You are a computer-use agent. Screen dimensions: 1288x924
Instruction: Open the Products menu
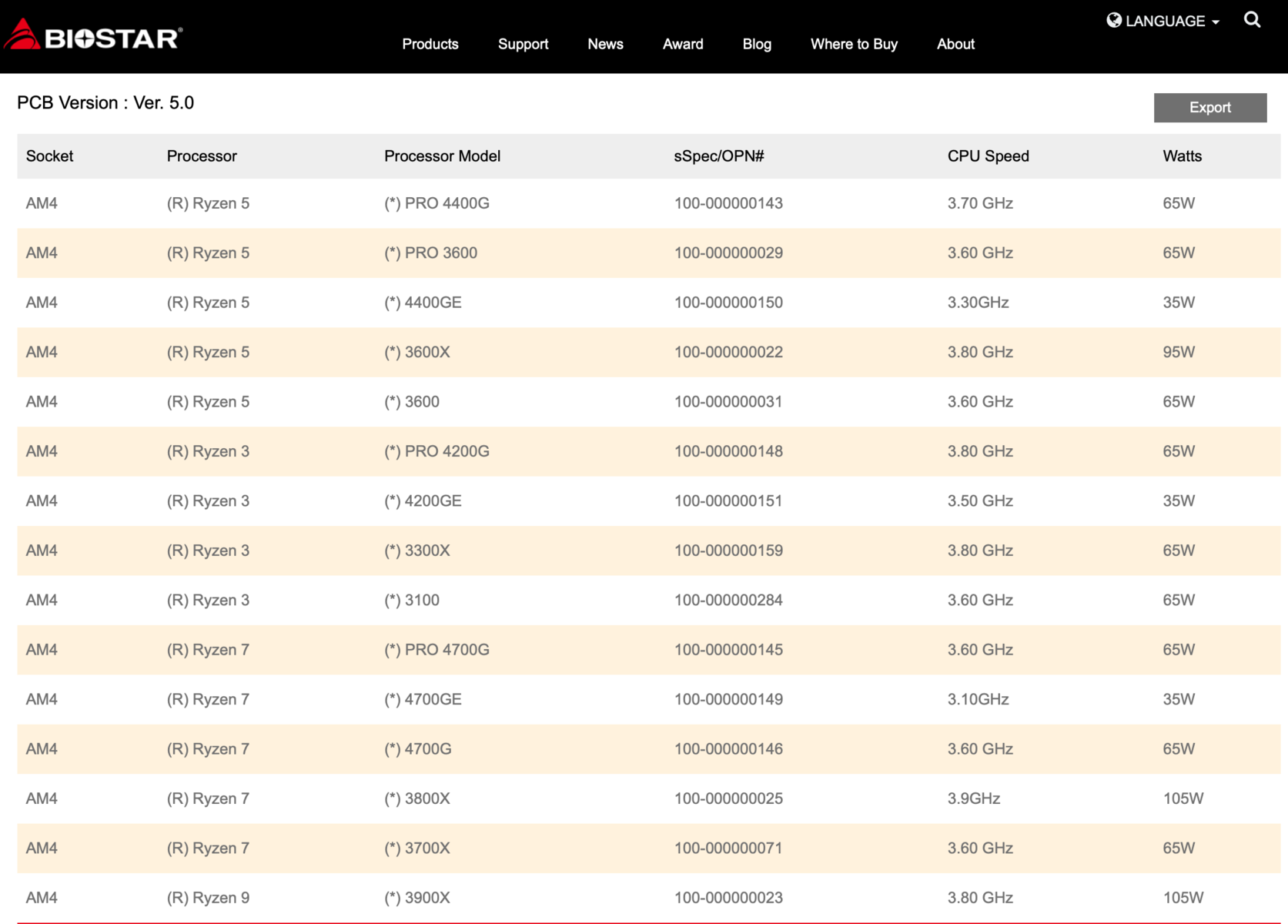click(430, 44)
